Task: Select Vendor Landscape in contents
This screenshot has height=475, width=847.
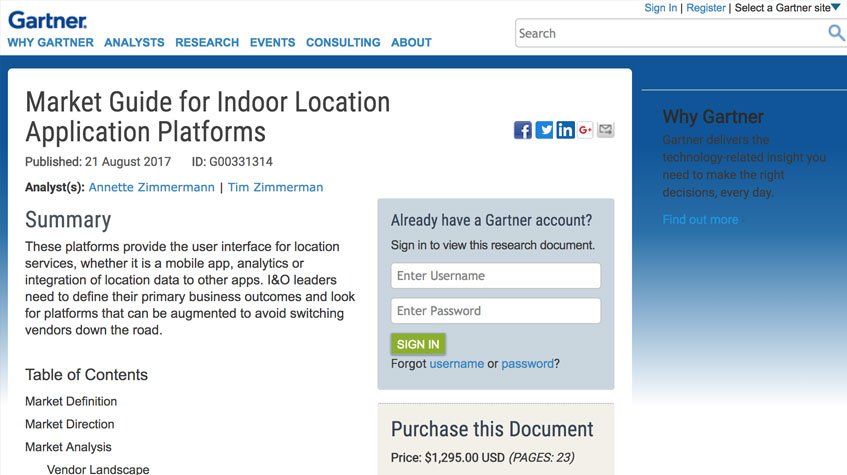Action: (x=98, y=469)
